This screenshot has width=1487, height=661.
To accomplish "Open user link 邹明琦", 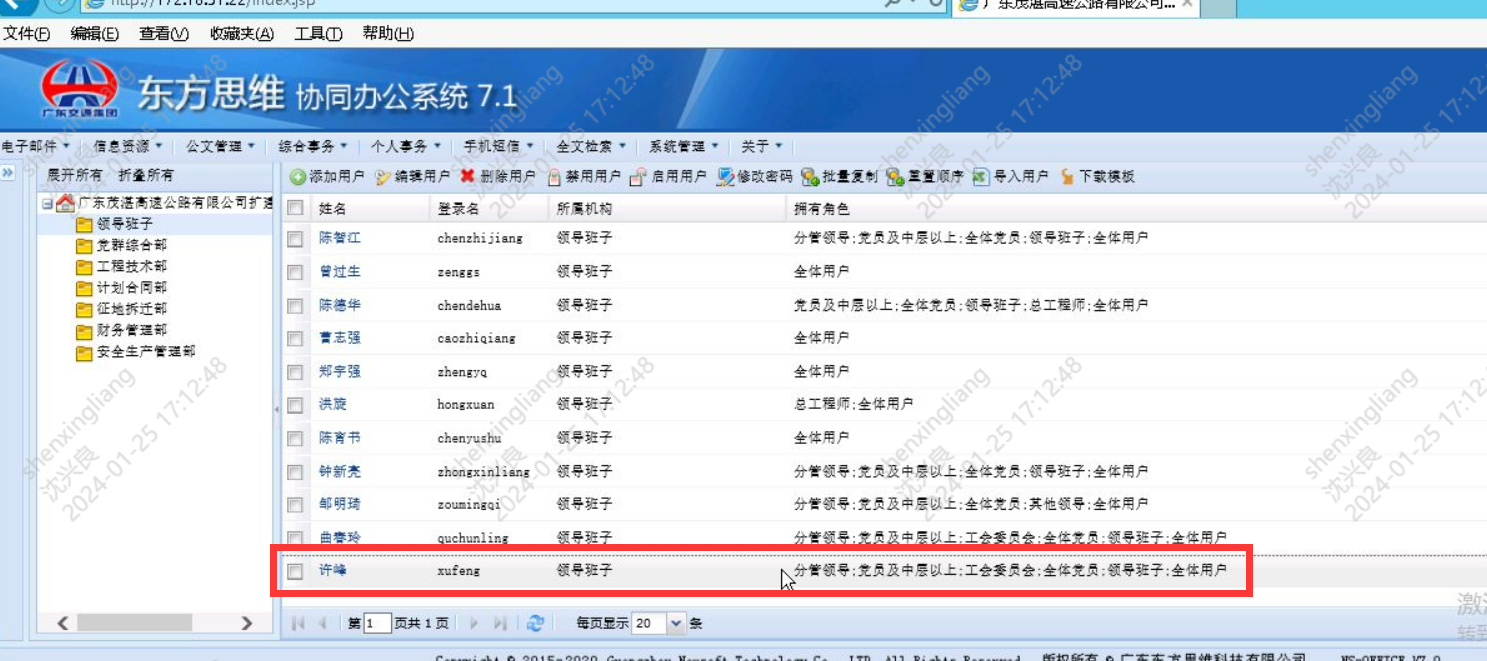I will pos(340,504).
